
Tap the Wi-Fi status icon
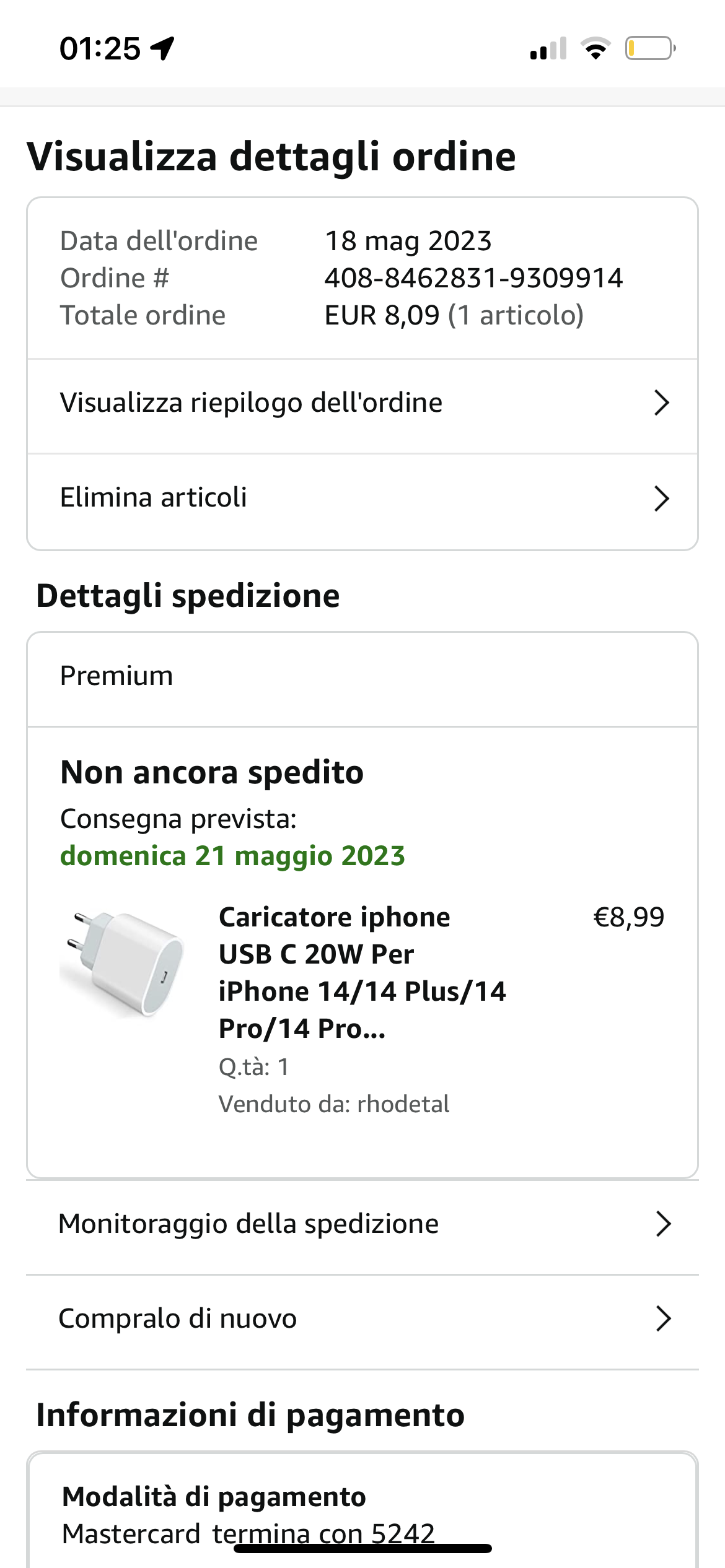coord(595,48)
